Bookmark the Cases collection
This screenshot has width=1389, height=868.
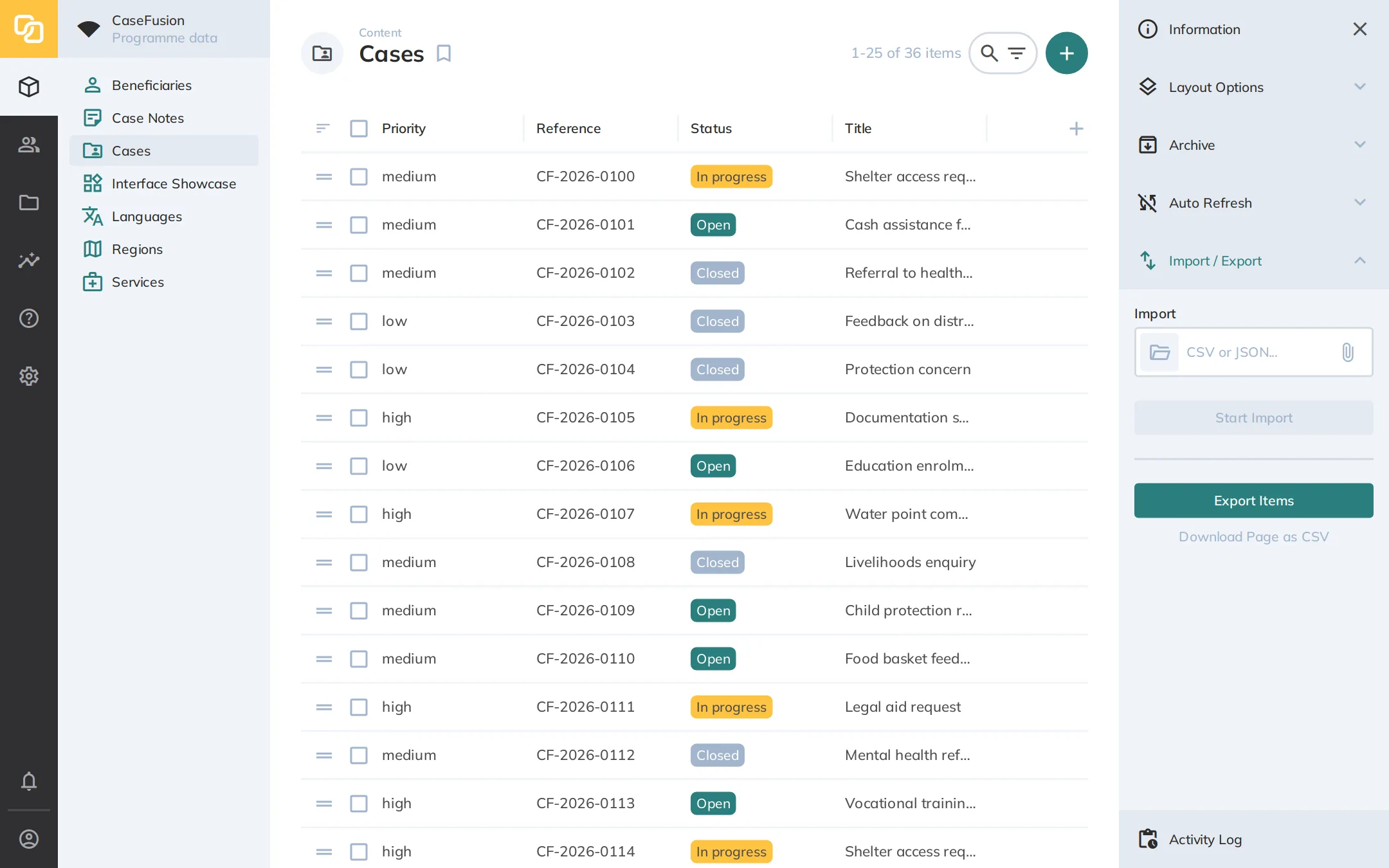(444, 53)
